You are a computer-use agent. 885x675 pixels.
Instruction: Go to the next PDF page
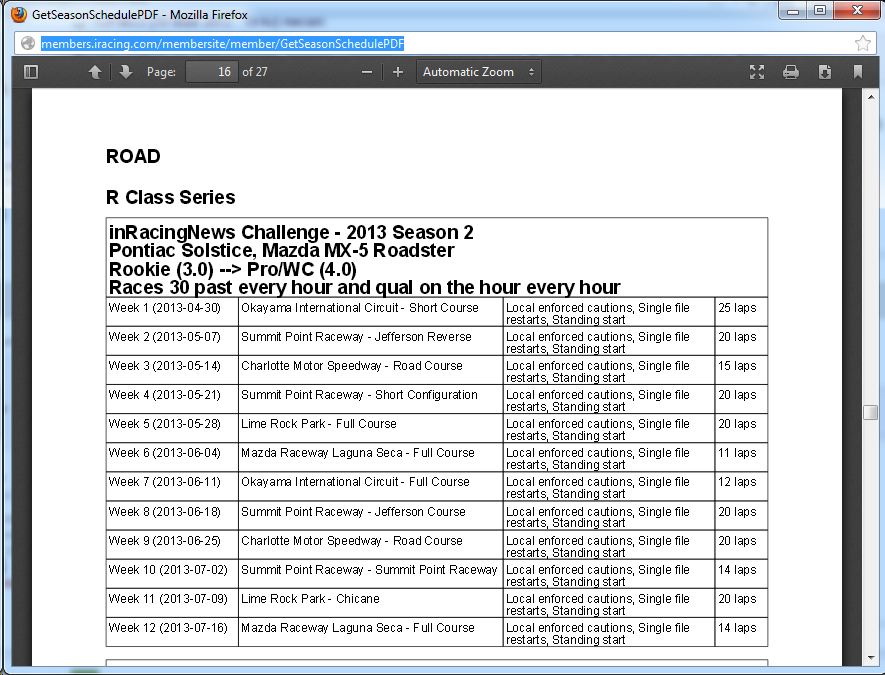[125, 72]
